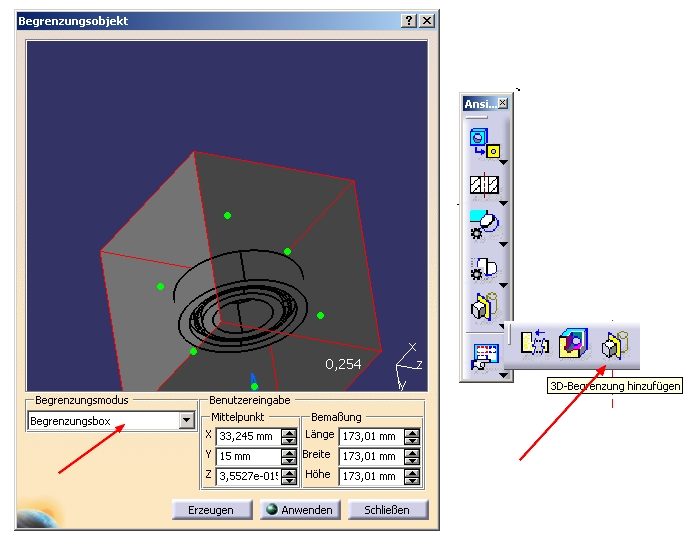Select the hatched section view icon
Screen dimensions: 693x539
point(484,185)
